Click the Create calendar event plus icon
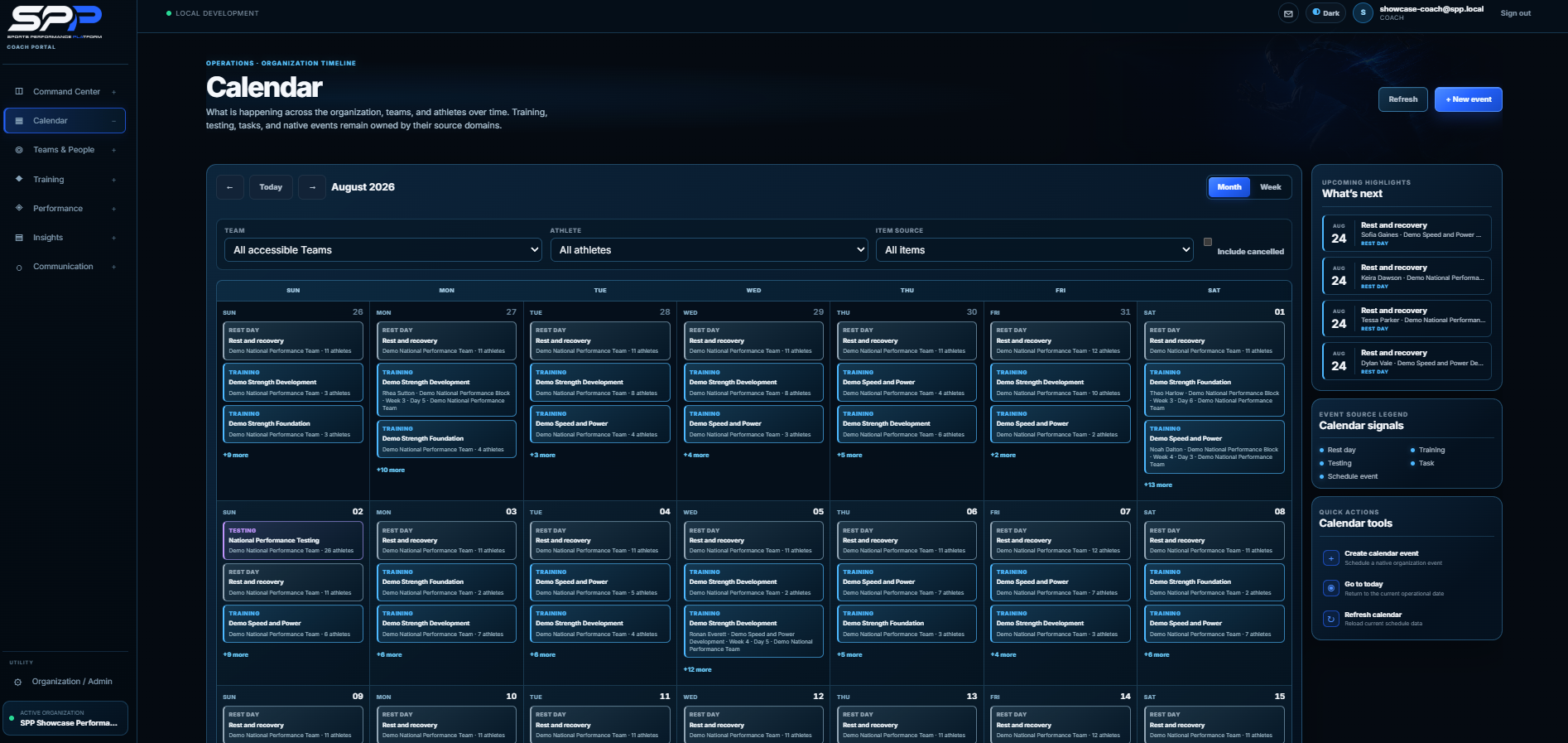The image size is (1568, 743). pyautogui.click(x=1331, y=558)
